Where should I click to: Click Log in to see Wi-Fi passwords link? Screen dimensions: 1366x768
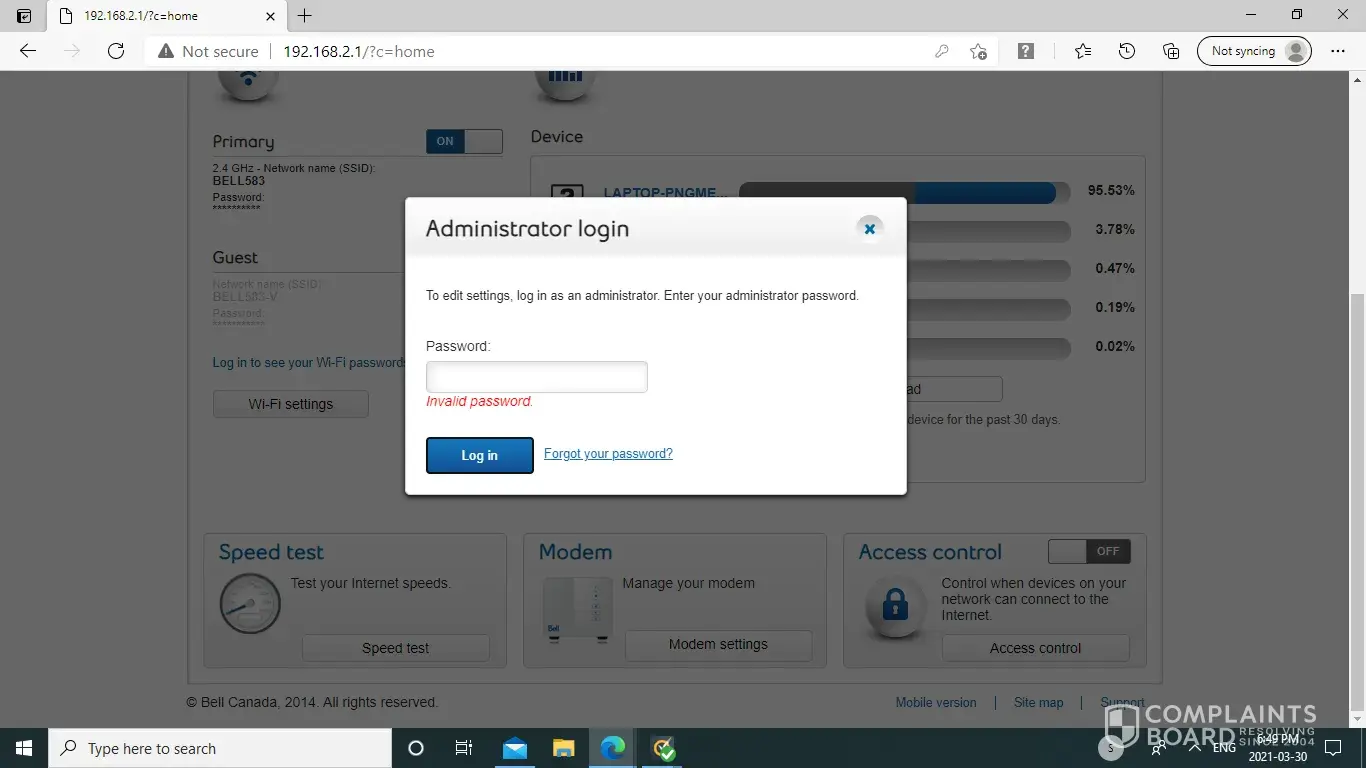click(309, 362)
